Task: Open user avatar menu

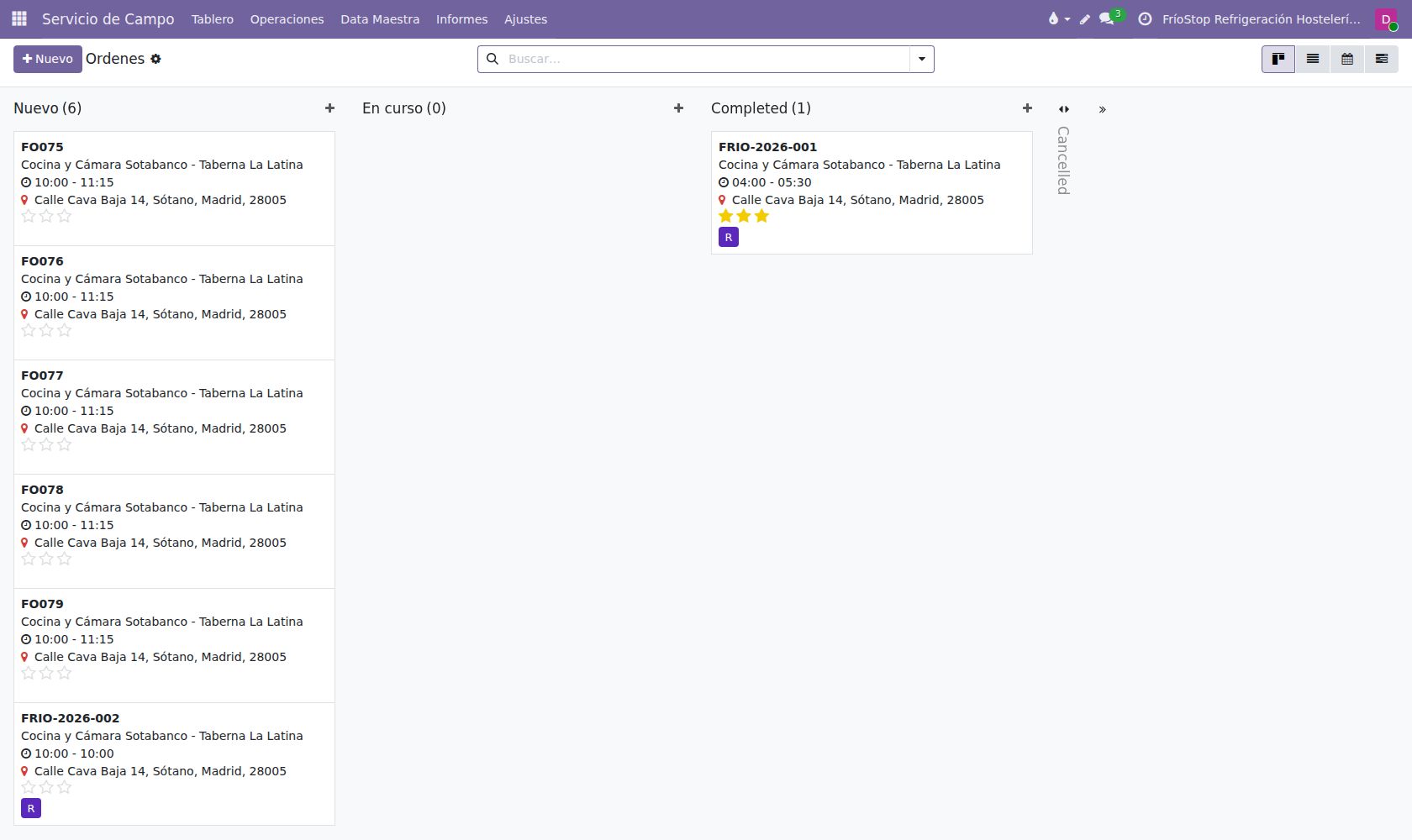Action: [x=1386, y=18]
